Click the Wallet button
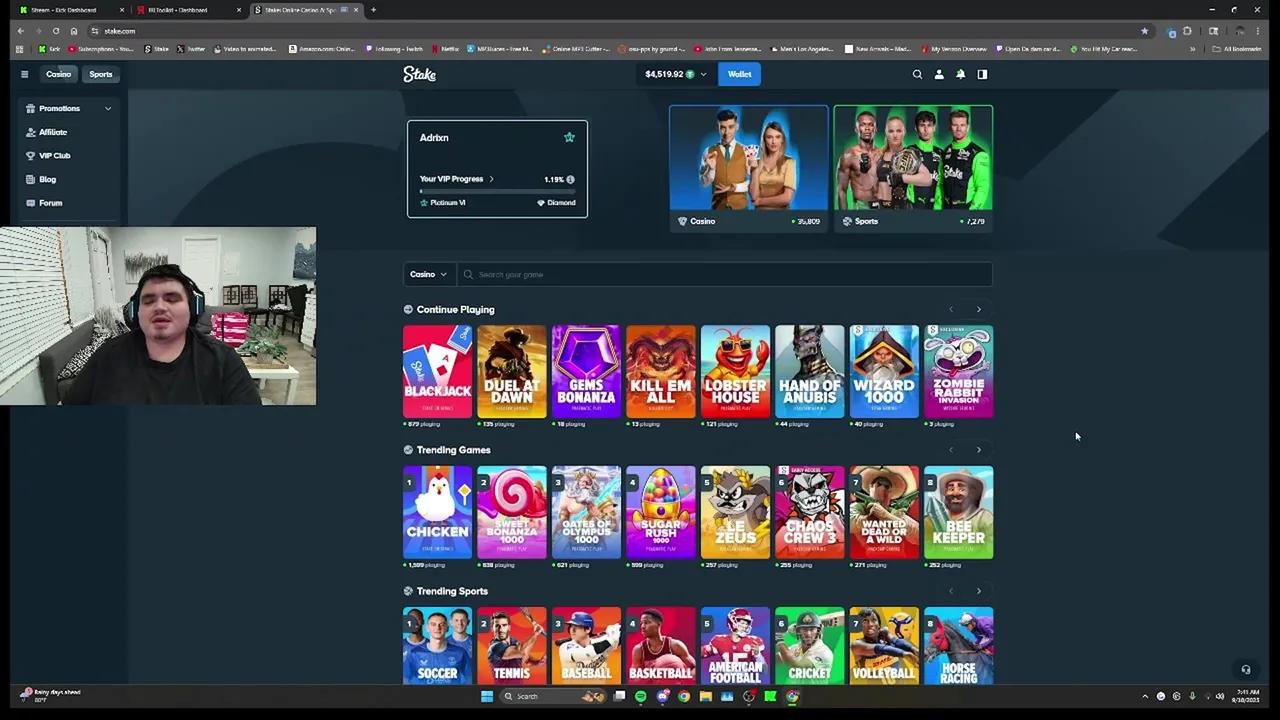Screen dimensions: 1280x720 pos(739,74)
